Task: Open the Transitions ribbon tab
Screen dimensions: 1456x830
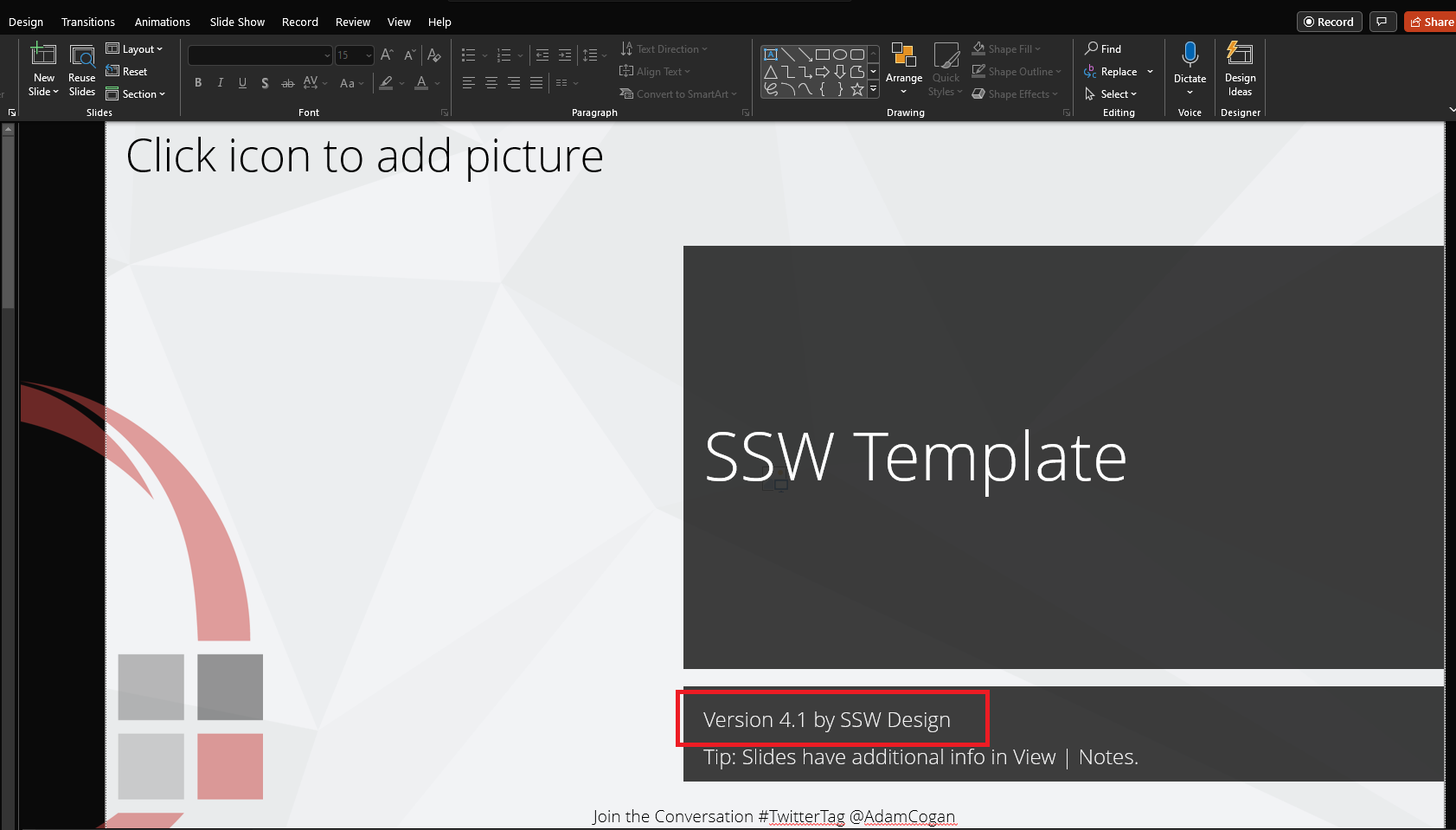Action: click(87, 22)
